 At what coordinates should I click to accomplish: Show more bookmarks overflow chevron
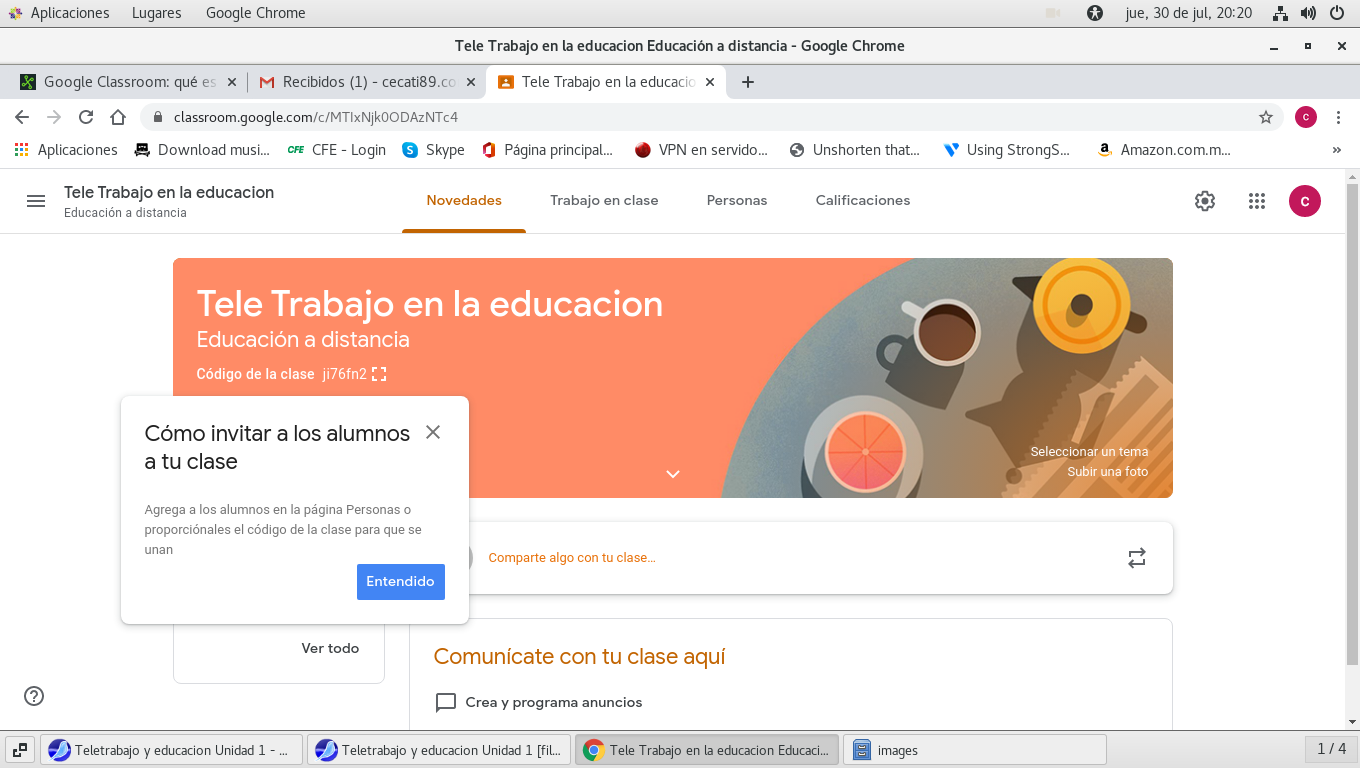point(1337,150)
